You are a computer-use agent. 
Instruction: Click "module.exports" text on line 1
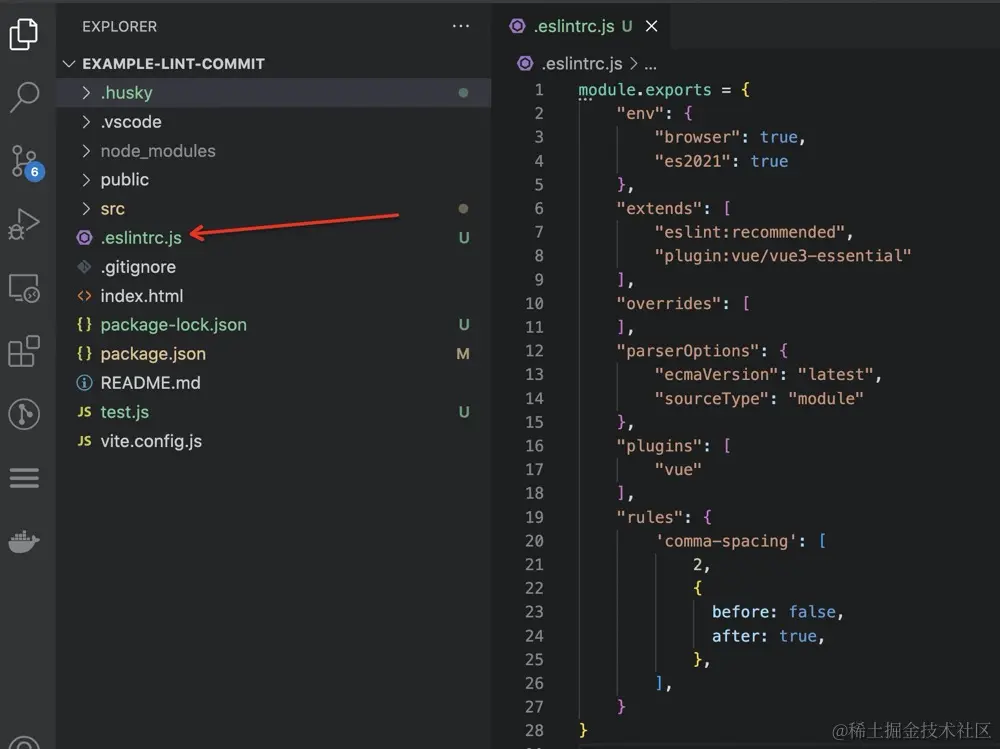pos(644,90)
